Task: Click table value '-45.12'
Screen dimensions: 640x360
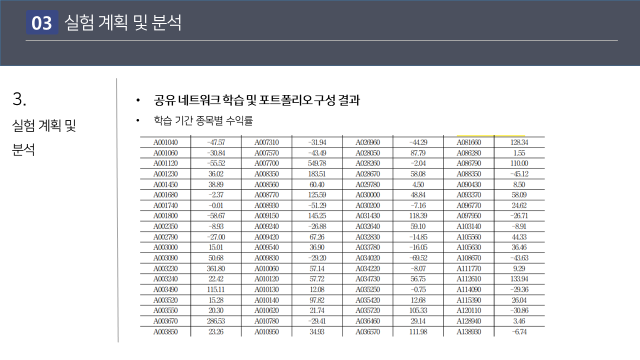Action: click(520, 174)
